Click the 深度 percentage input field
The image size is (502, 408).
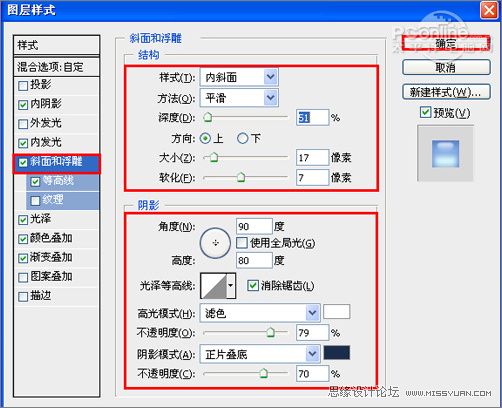[312, 117]
